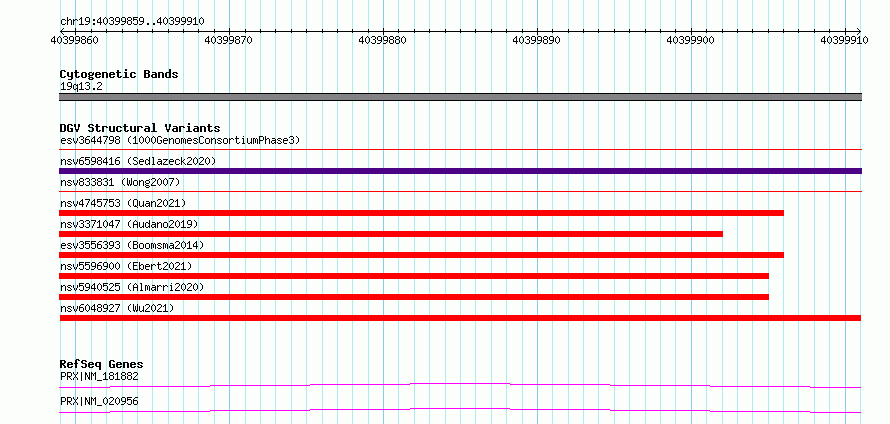Click ruler tick label 40399900
Screen dimensions: 890x424
(691, 40)
